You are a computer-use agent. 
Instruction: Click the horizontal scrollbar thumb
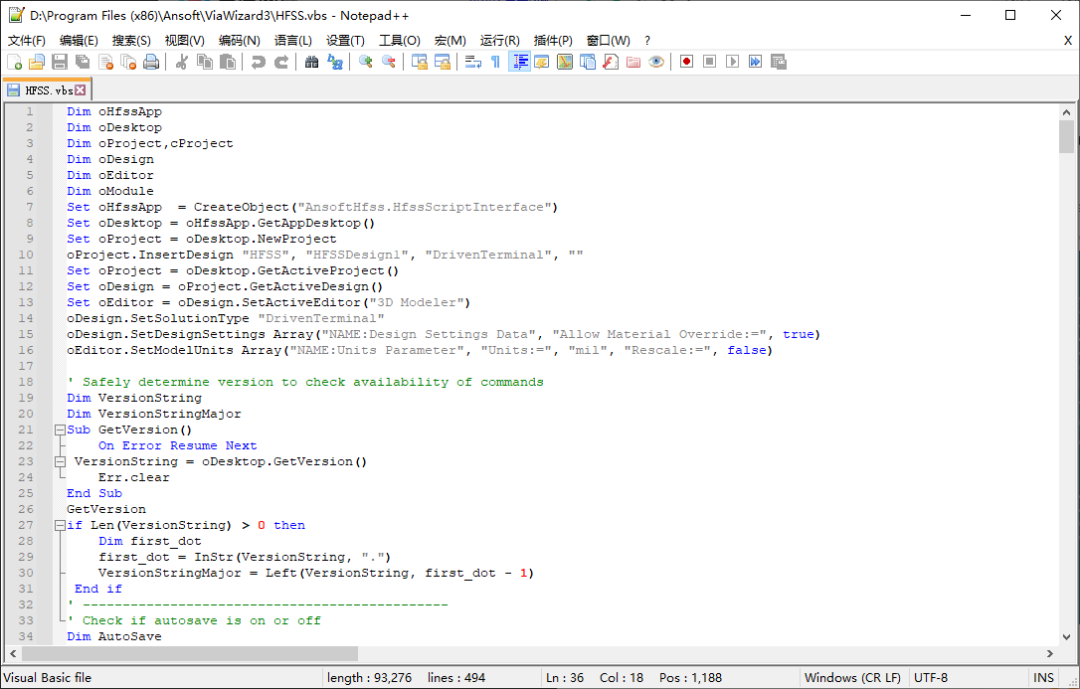click(x=190, y=653)
